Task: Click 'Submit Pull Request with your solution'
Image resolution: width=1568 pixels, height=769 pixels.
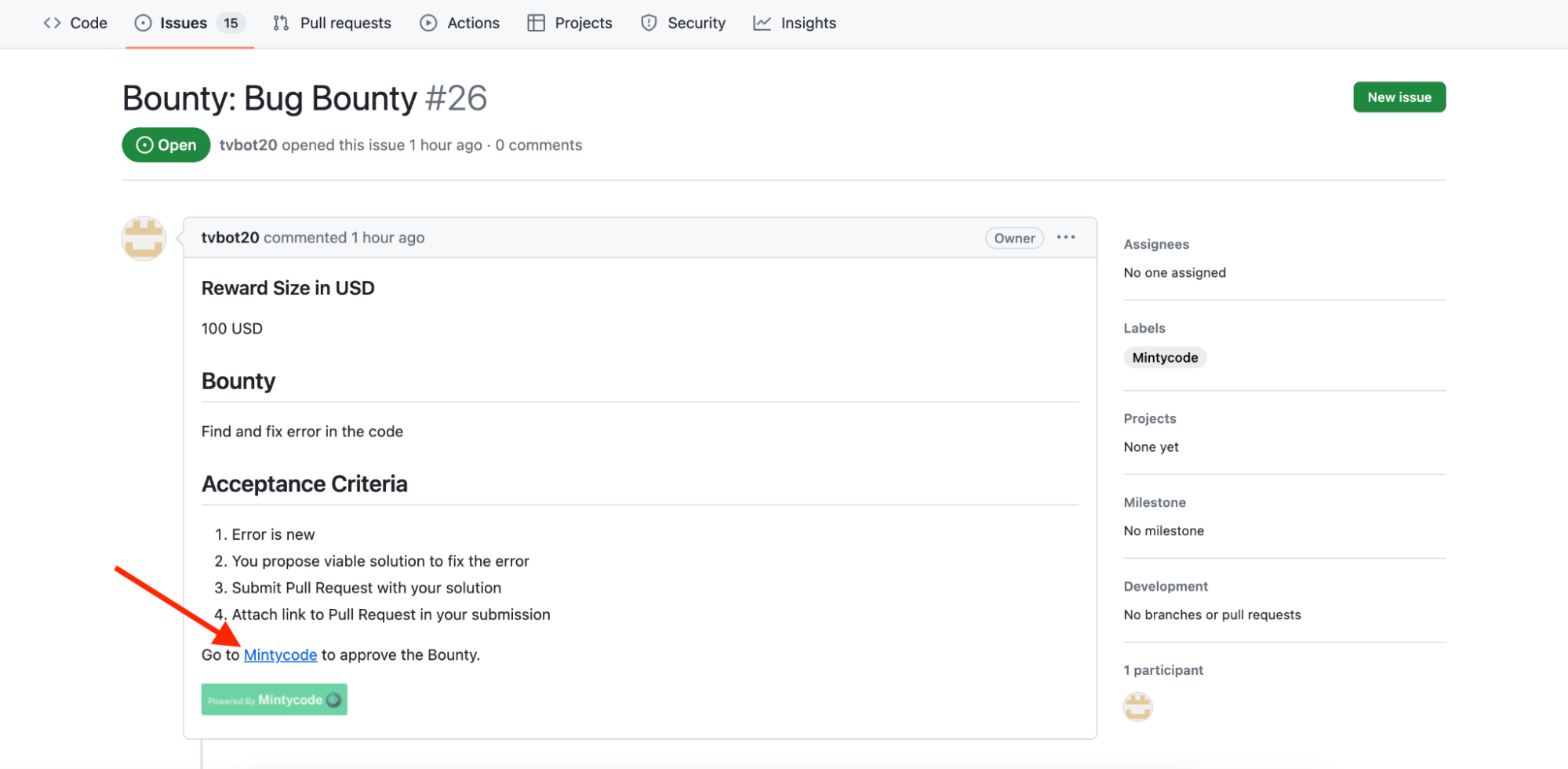Action: (x=366, y=588)
